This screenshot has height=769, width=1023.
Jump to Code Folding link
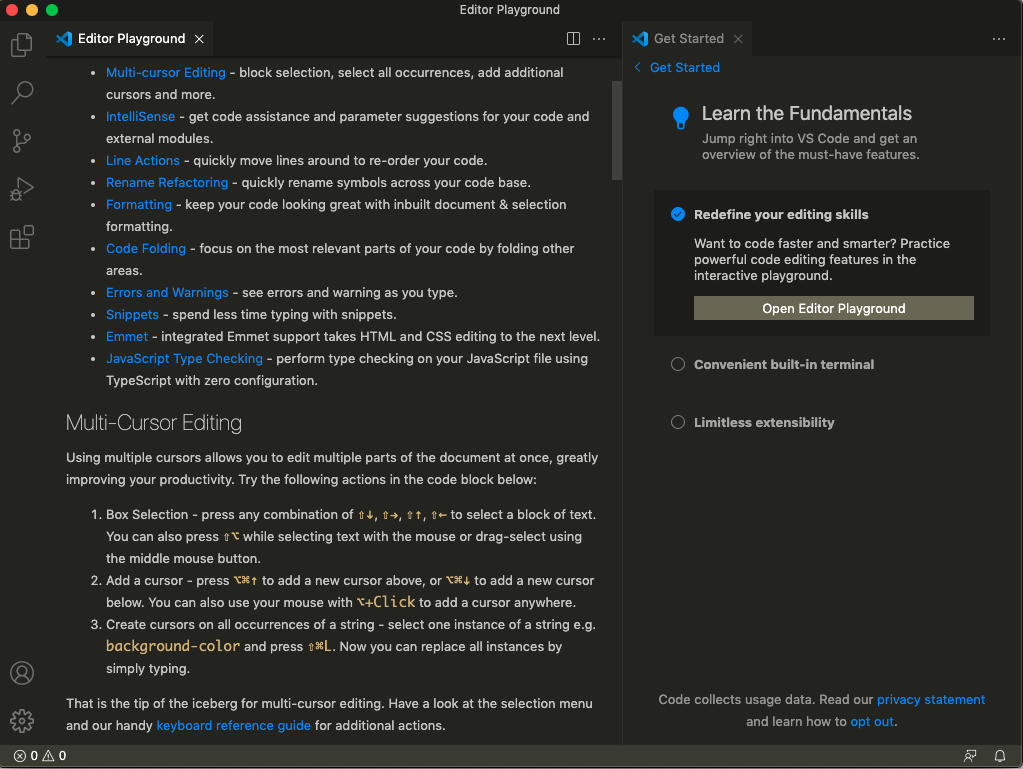[x=145, y=249]
